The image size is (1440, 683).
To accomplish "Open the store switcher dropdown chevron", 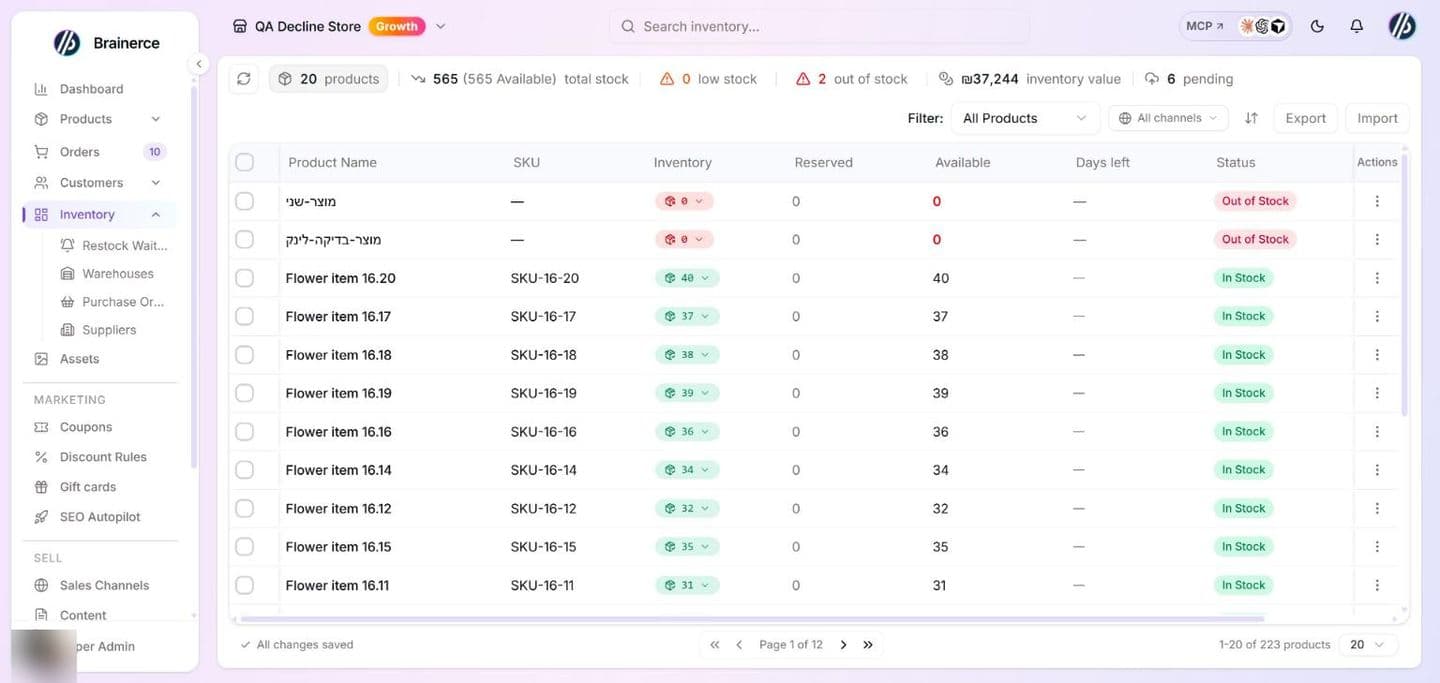I will (x=441, y=27).
